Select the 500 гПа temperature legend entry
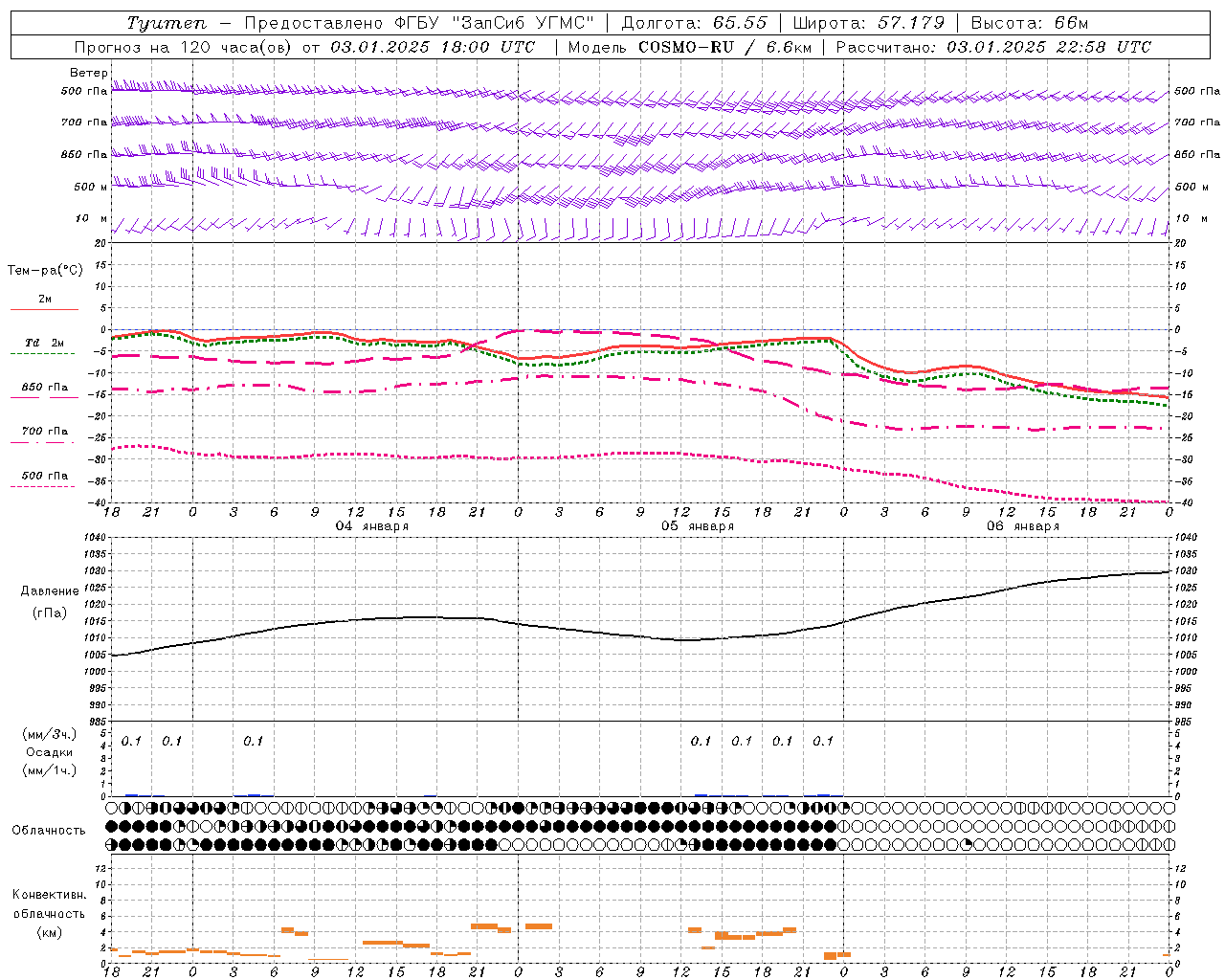The height and width of the screenshot is (980, 1225). point(44,476)
